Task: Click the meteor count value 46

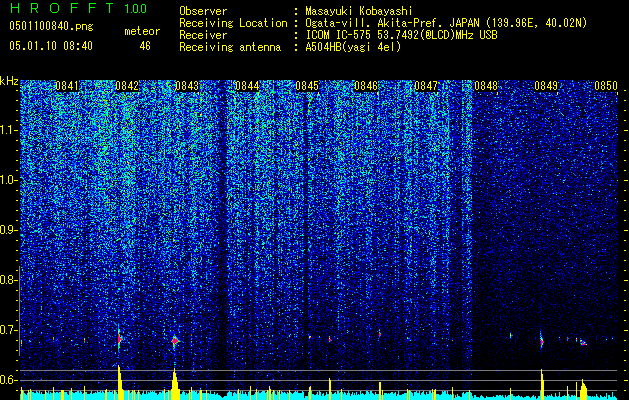Action: pos(145,46)
